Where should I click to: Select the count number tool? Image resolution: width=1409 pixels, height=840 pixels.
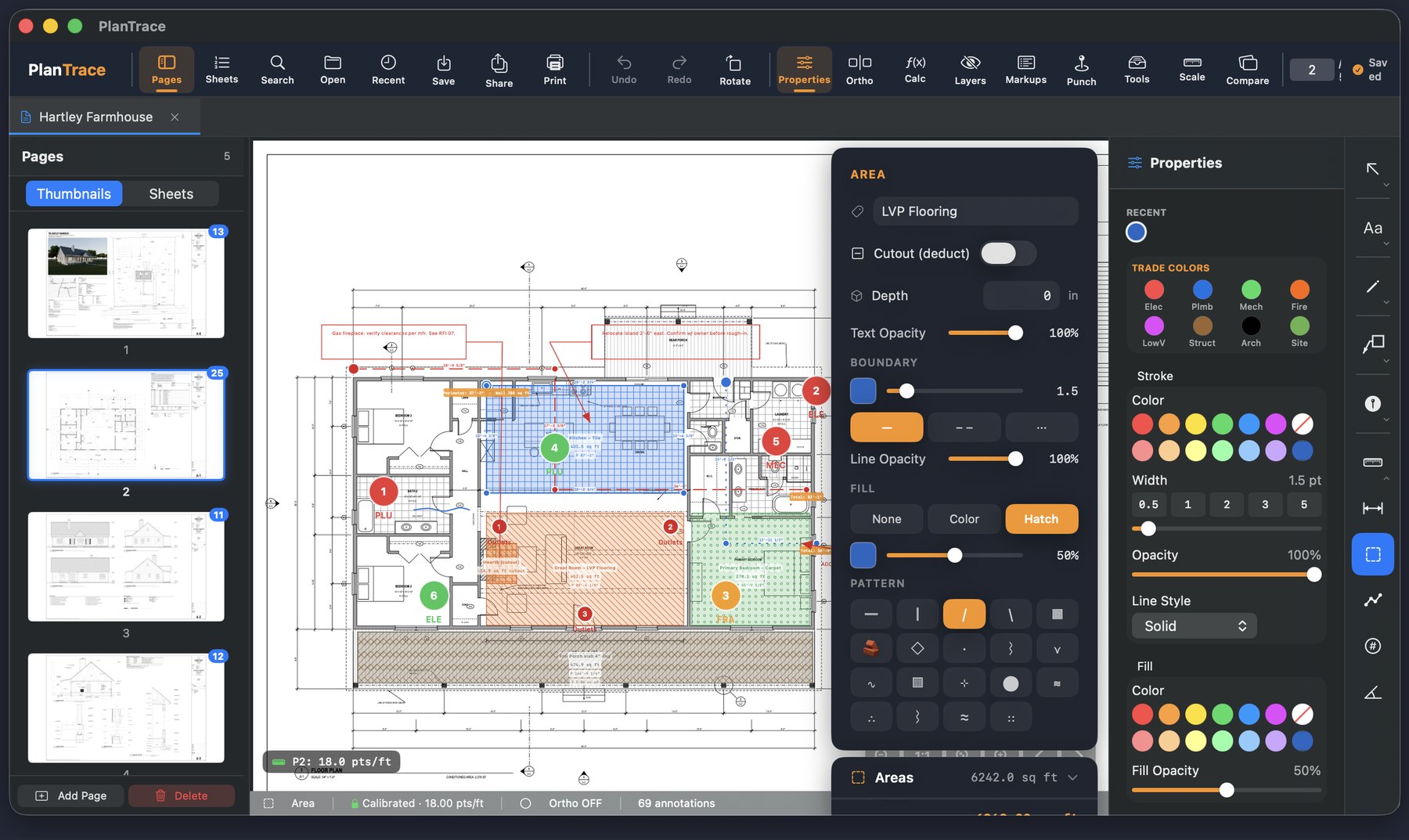pyautogui.click(x=1372, y=646)
